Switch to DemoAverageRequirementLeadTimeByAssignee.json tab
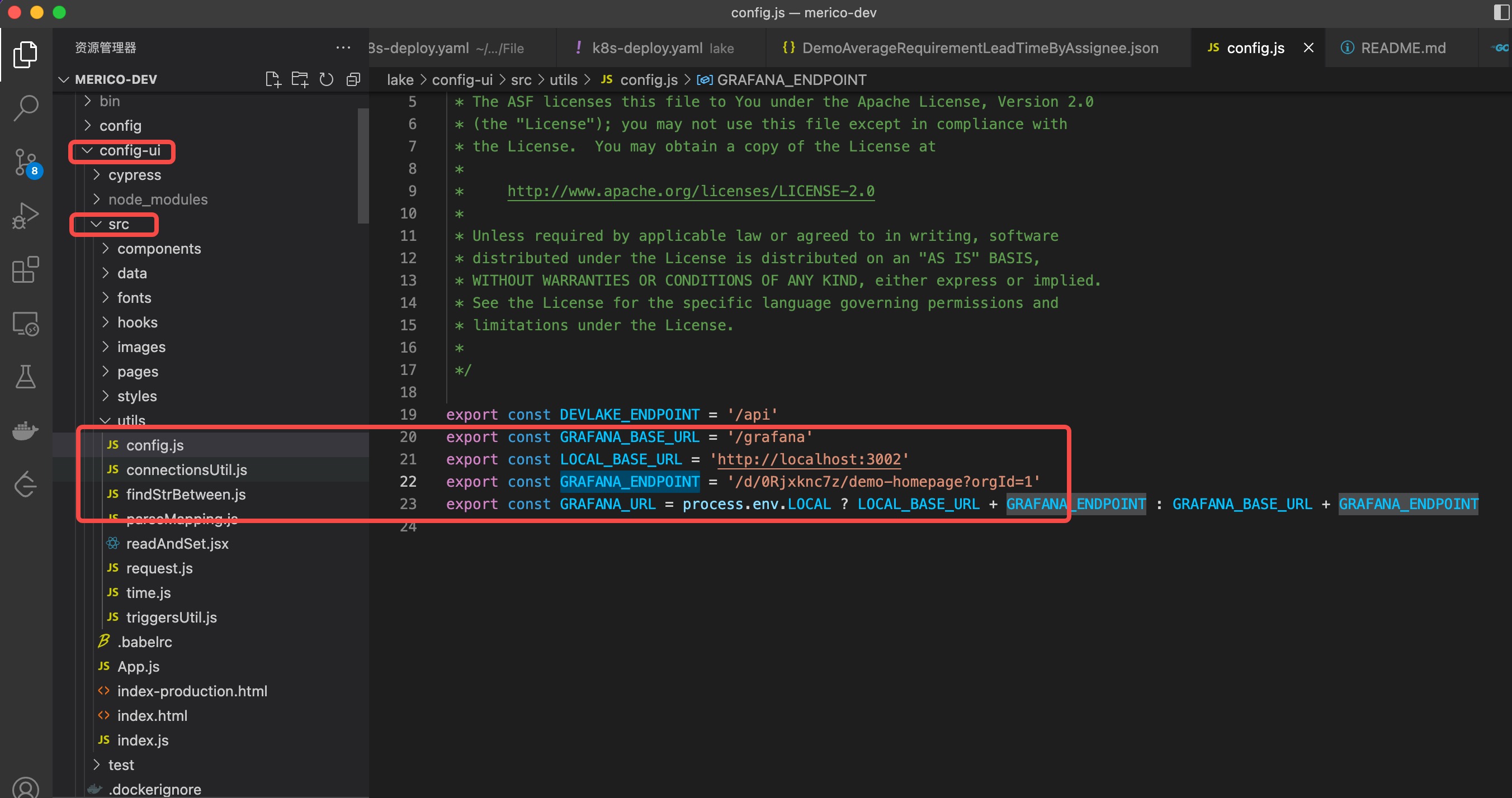 (x=979, y=48)
